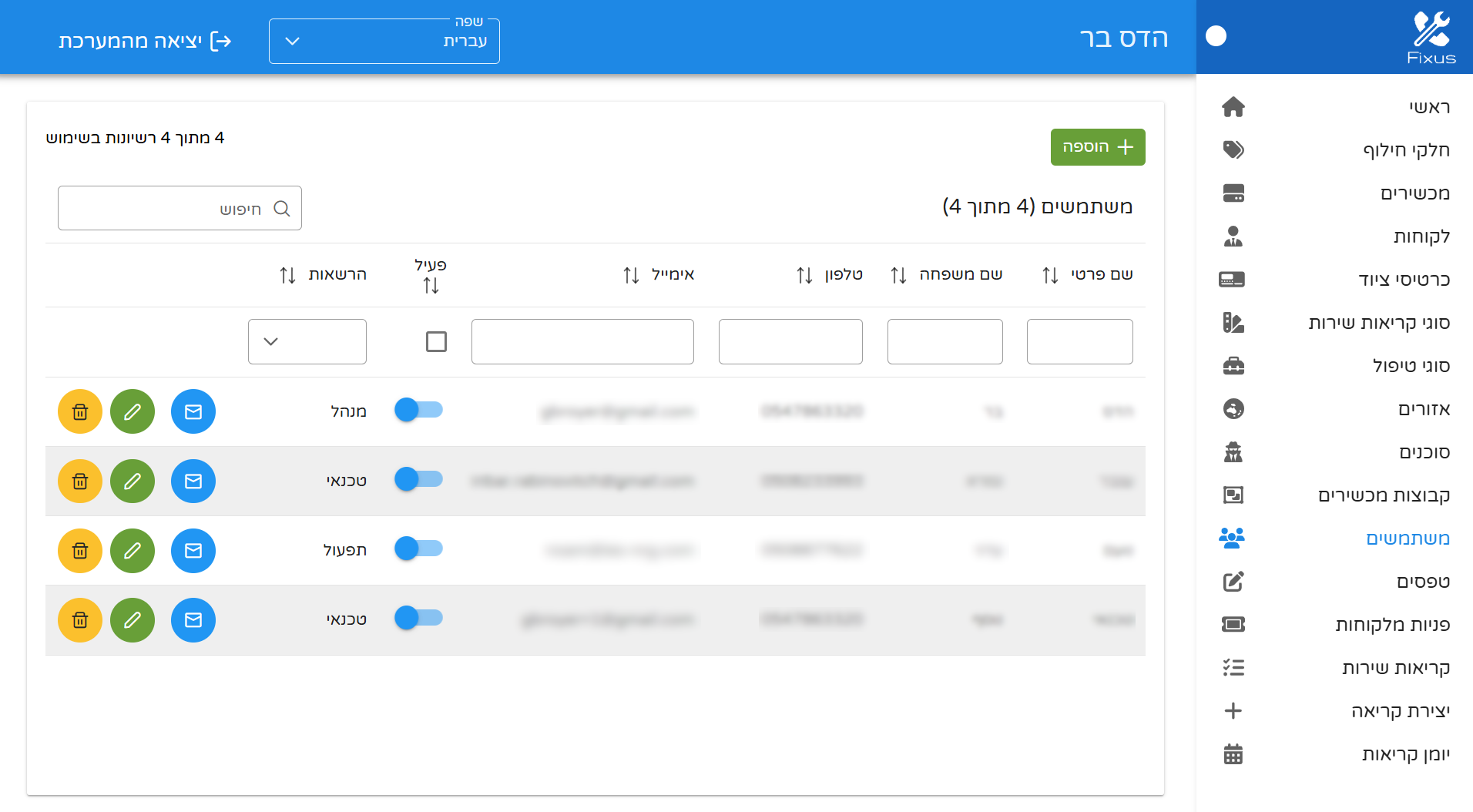Image resolution: width=1473 pixels, height=812 pixels.
Task: Click the קבוצות מכשירים icon
Action: pos(1233,495)
